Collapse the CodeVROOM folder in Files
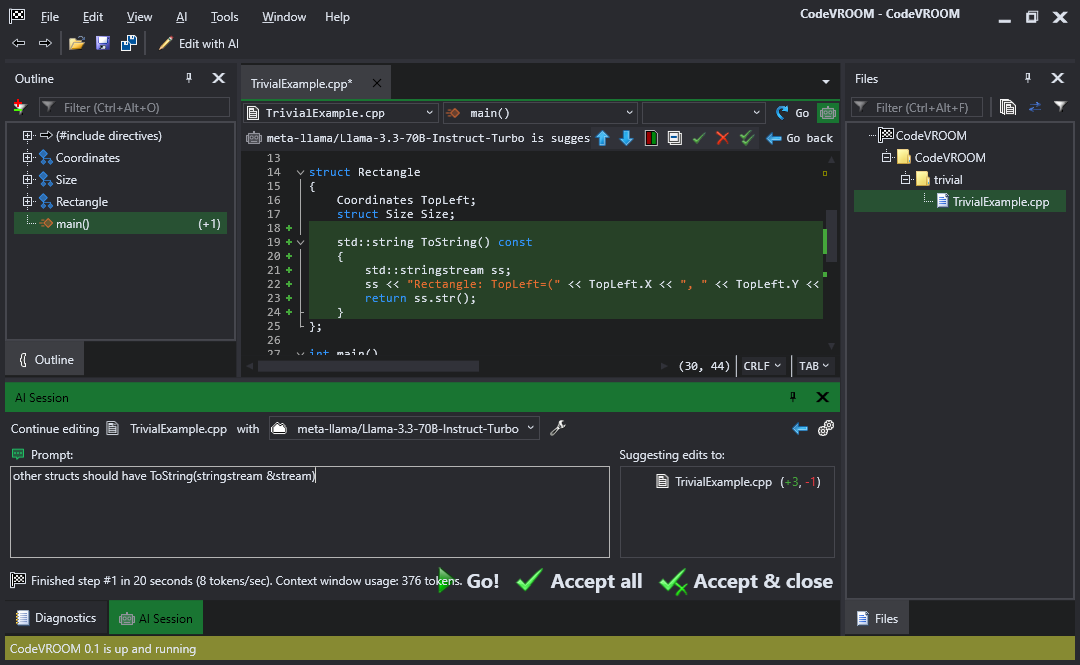This screenshot has height=665, width=1080. pyautogui.click(x=887, y=158)
